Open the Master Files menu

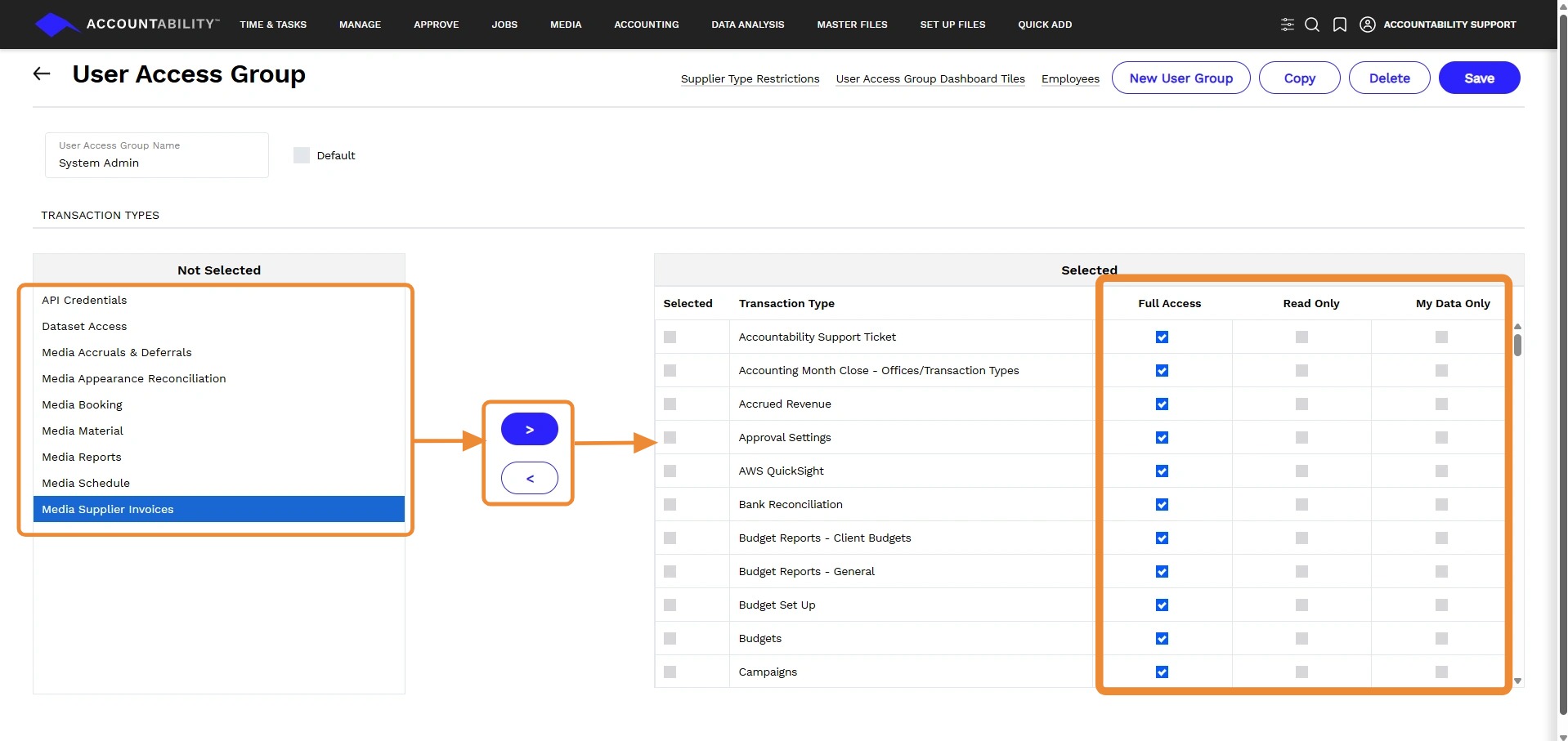(852, 25)
